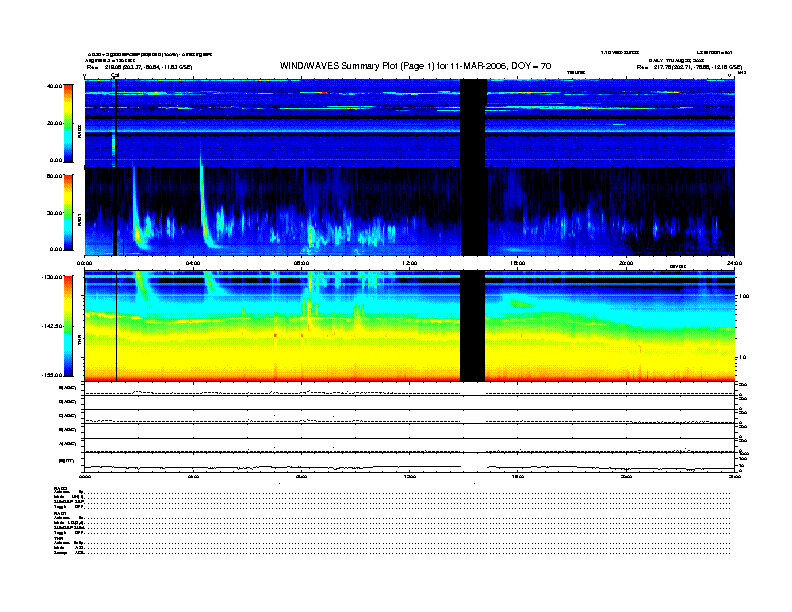
Task: Click the 40.00 label on RAD2 scale
Action: click(x=54, y=86)
